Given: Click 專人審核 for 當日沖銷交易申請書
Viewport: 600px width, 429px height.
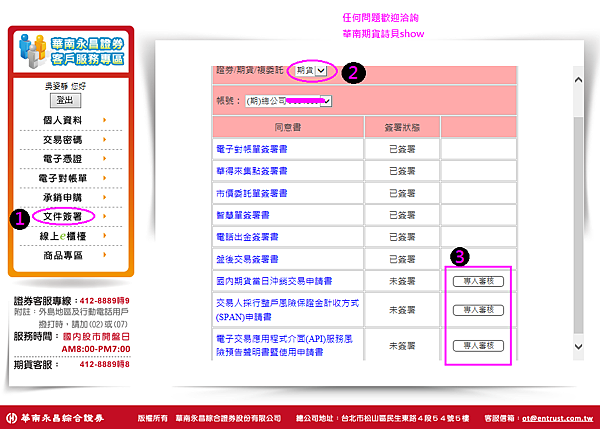Looking at the screenshot, I should [x=478, y=281].
